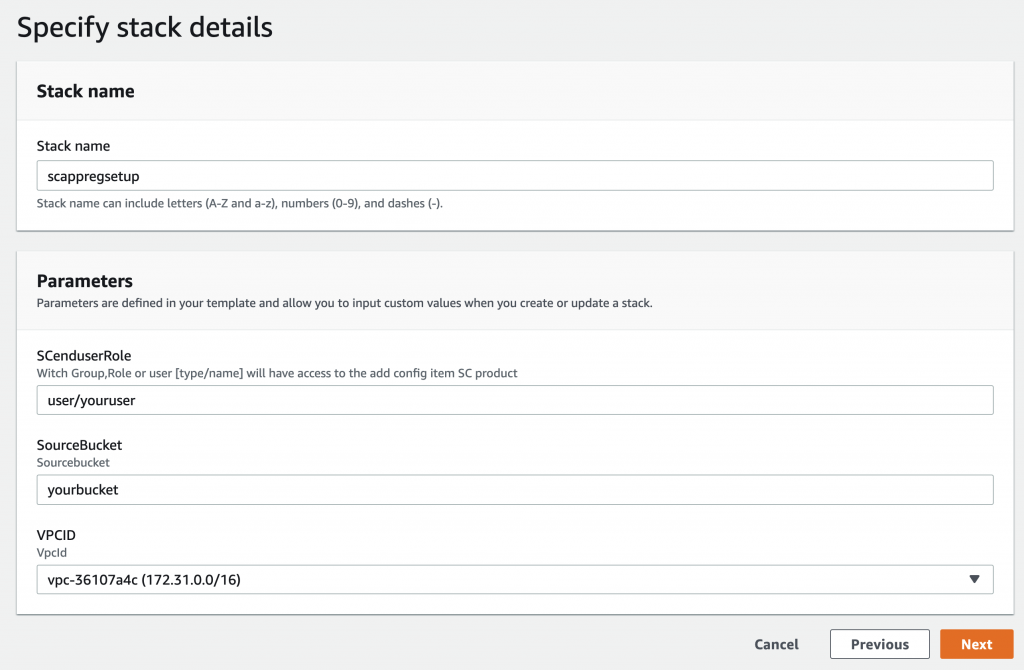Click the Stack name section header
This screenshot has width=1024, height=670.
click(86, 90)
